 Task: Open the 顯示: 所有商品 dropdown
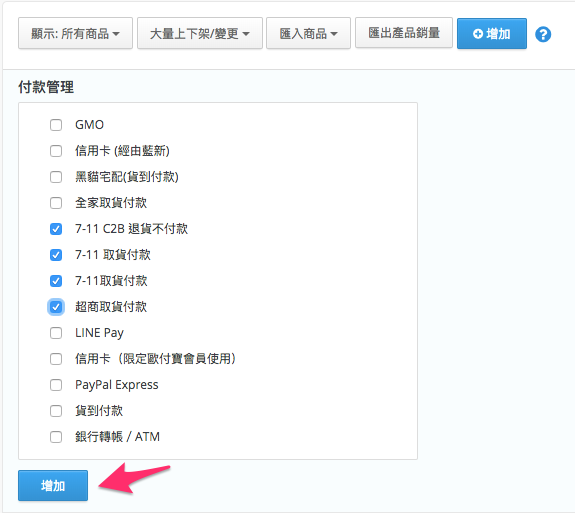(x=75, y=33)
